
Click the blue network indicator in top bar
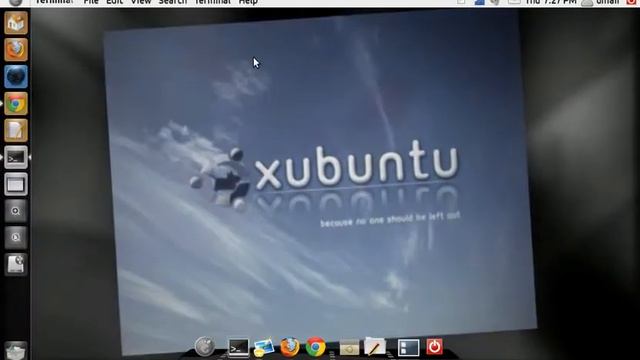click(x=479, y=2)
